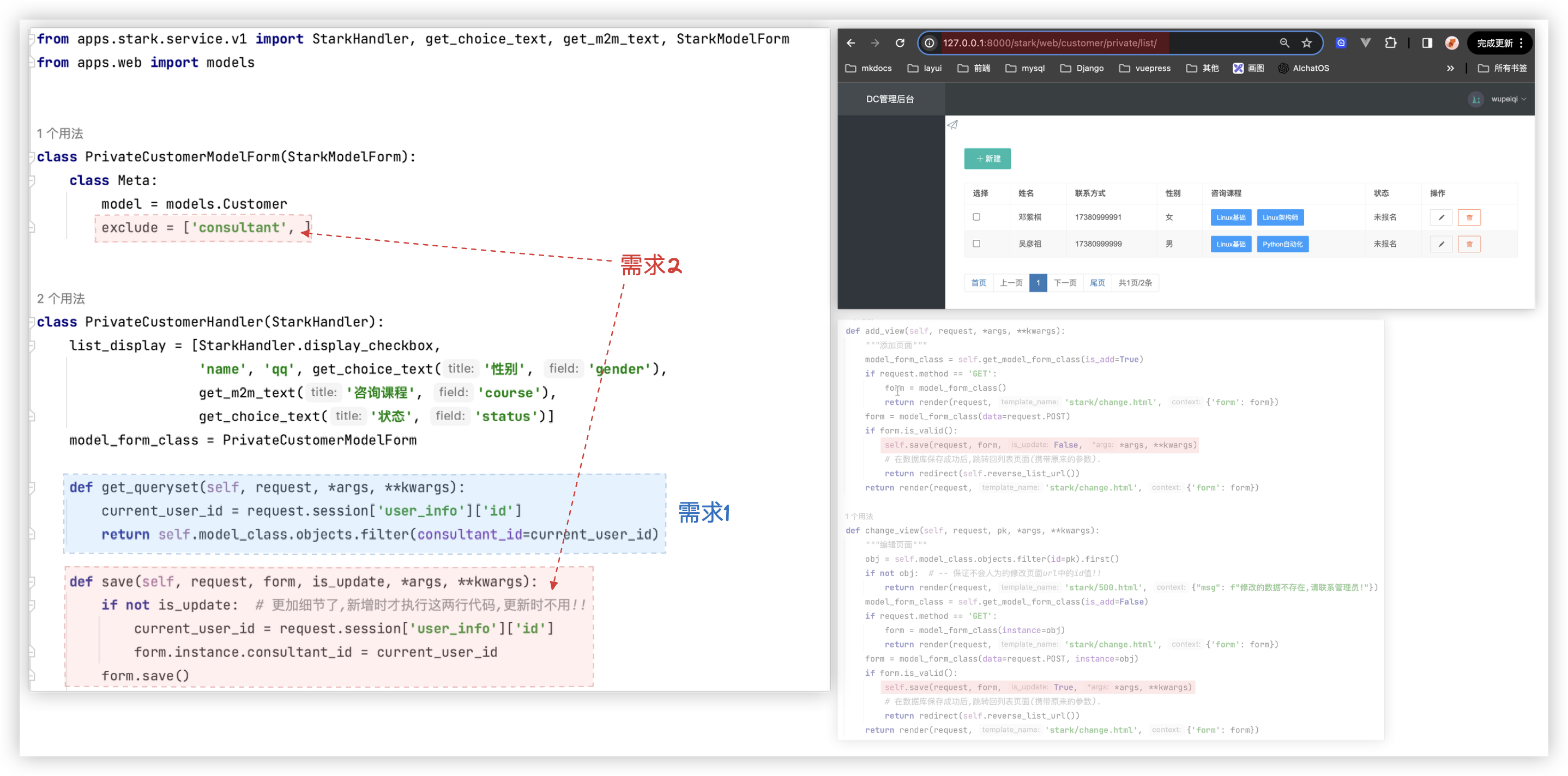Click the DC管理后台 menu item
Screen dimensions: 1568x776
click(x=890, y=98)
